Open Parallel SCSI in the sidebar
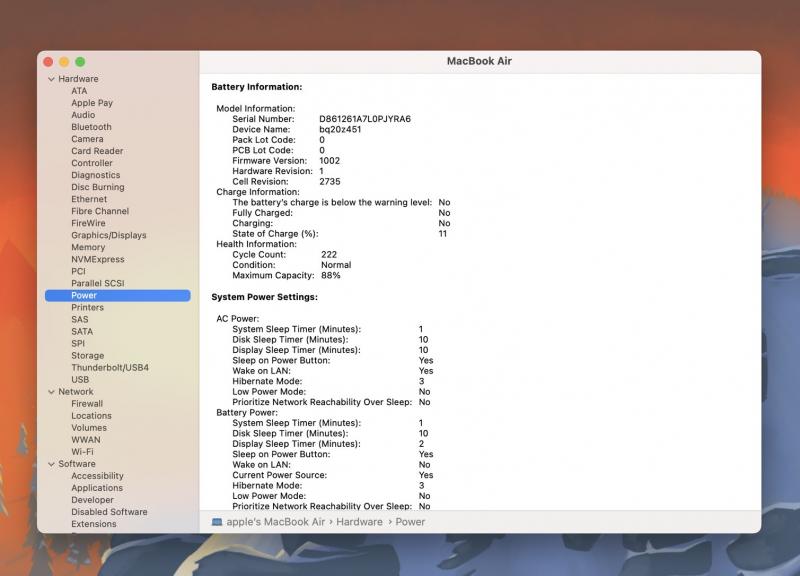Viewport: 800px width, 576px height. (97, 283)
